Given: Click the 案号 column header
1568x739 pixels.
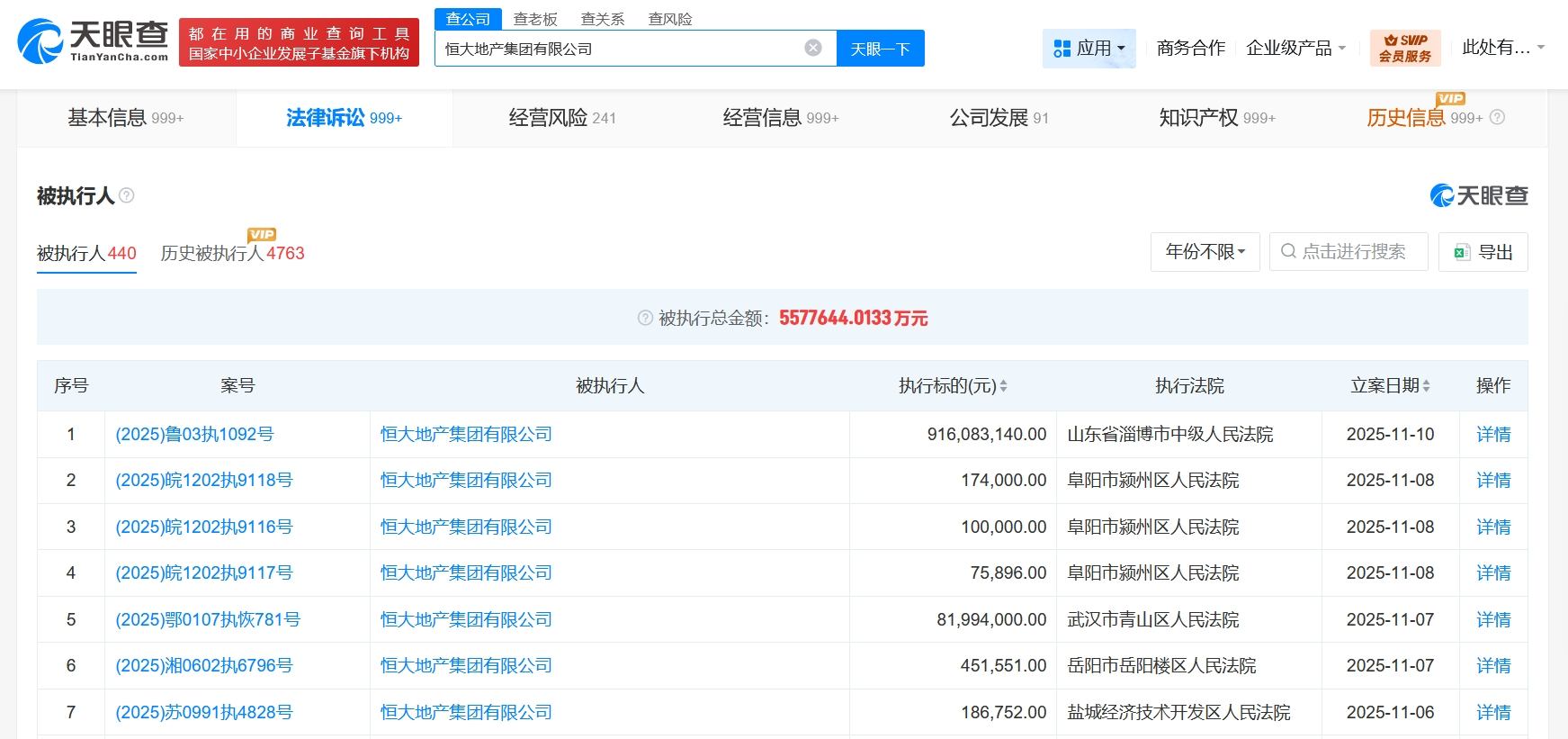Looking at the screenshot, I should tap(237, 386).
